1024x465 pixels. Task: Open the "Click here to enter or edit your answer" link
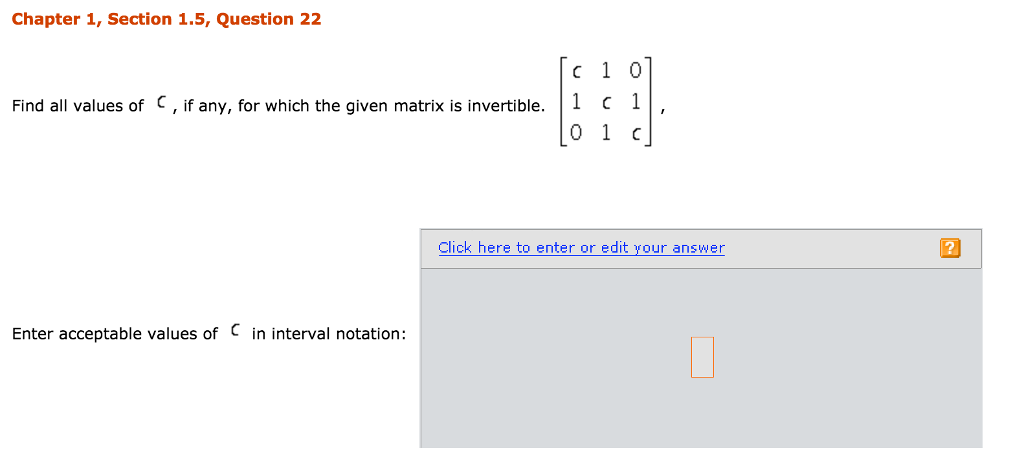pyautogui.click(x=581, y=248)
